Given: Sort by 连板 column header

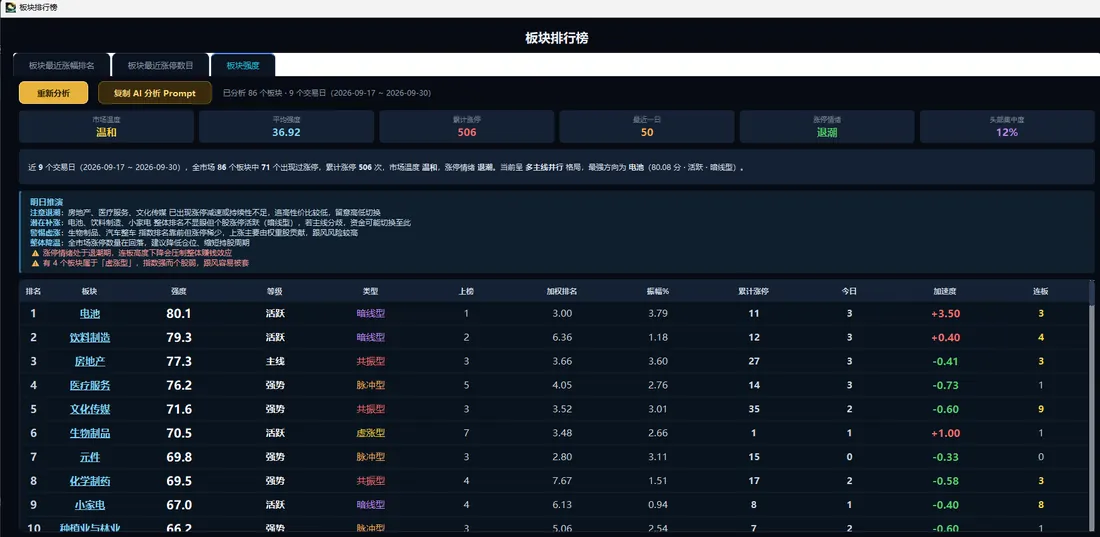Looking at the screenshot, I should (1041, 291).
